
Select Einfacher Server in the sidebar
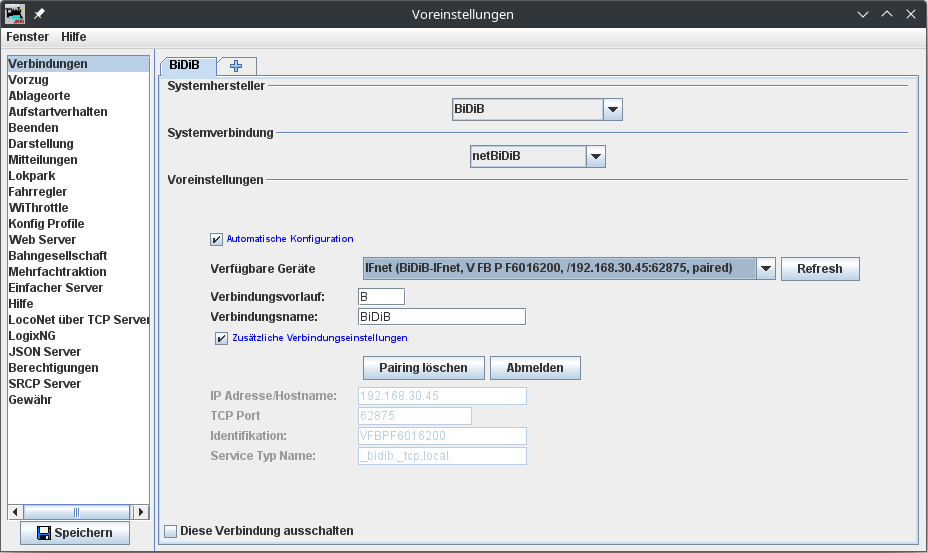(x=78, y=288)
